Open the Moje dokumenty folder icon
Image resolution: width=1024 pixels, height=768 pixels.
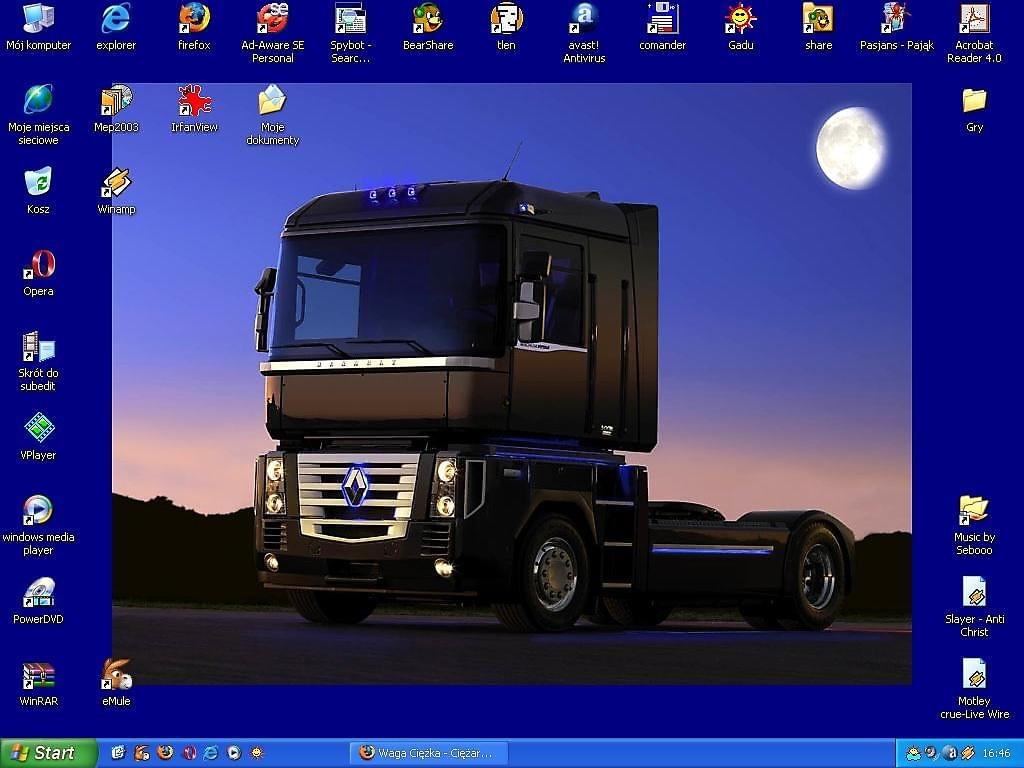point(272,115)
